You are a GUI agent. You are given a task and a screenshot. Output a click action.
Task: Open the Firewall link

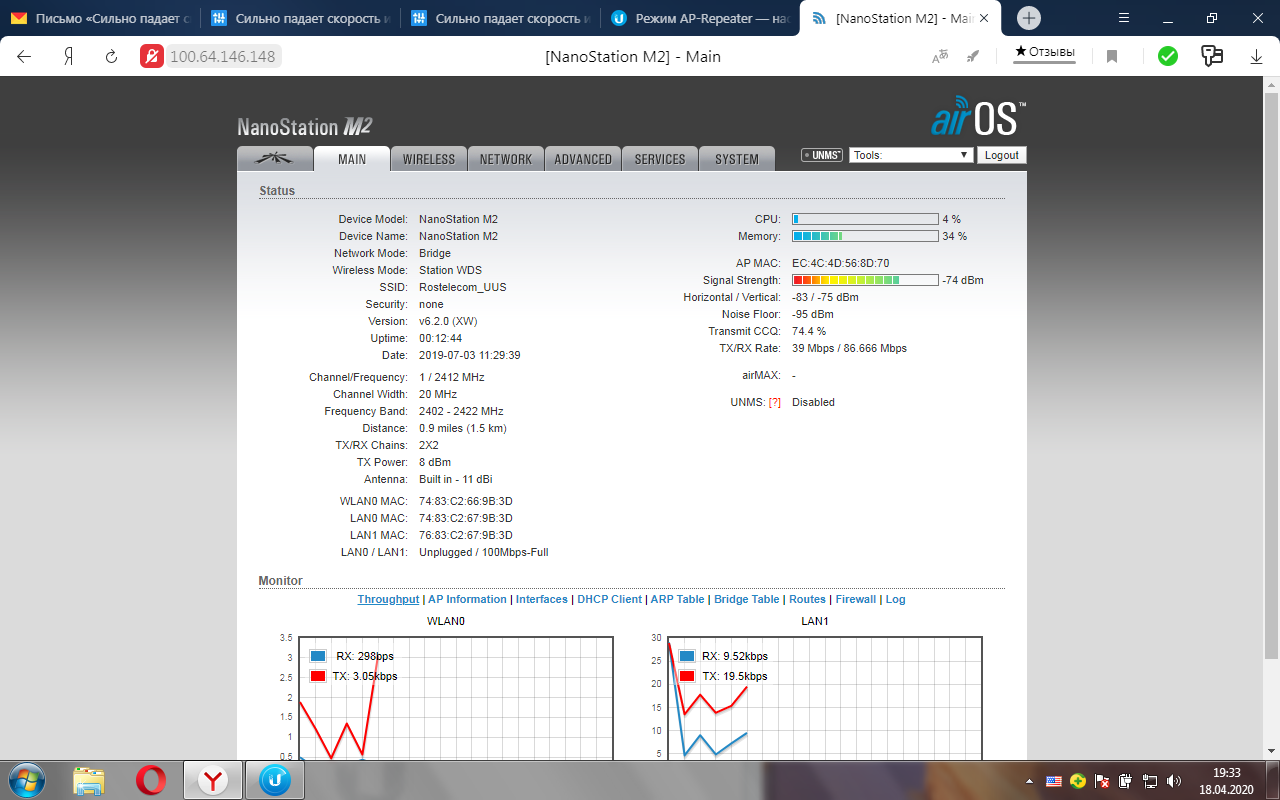tap(856, 599)
